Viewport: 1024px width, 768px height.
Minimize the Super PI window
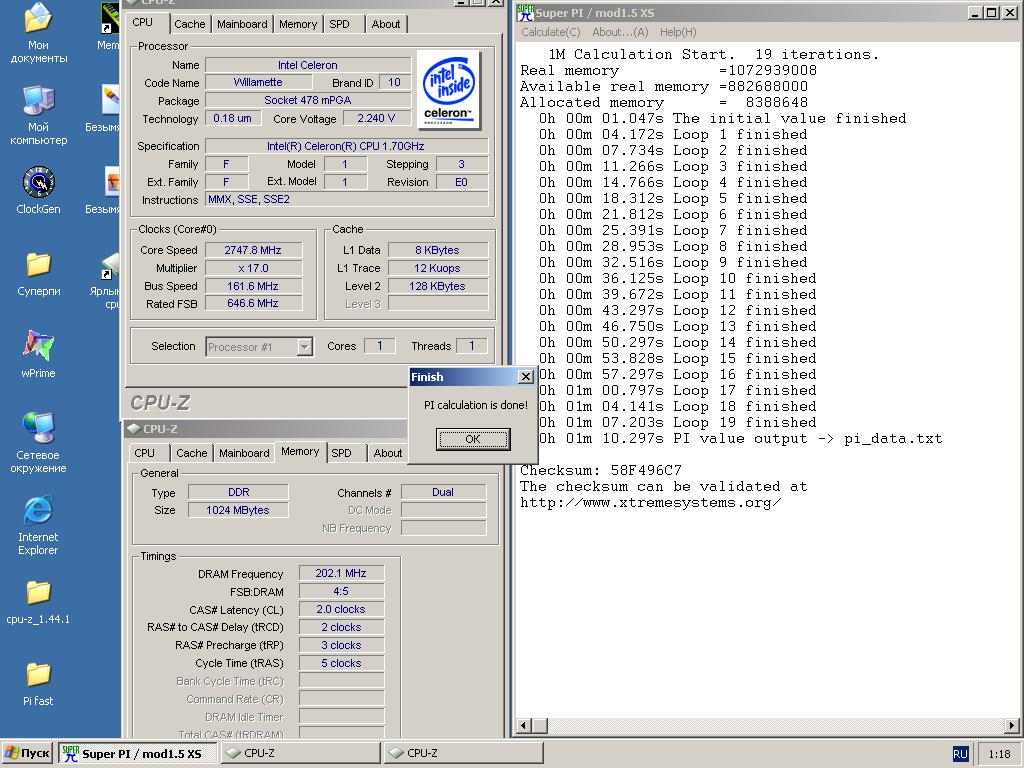click(x=976, y=12)
